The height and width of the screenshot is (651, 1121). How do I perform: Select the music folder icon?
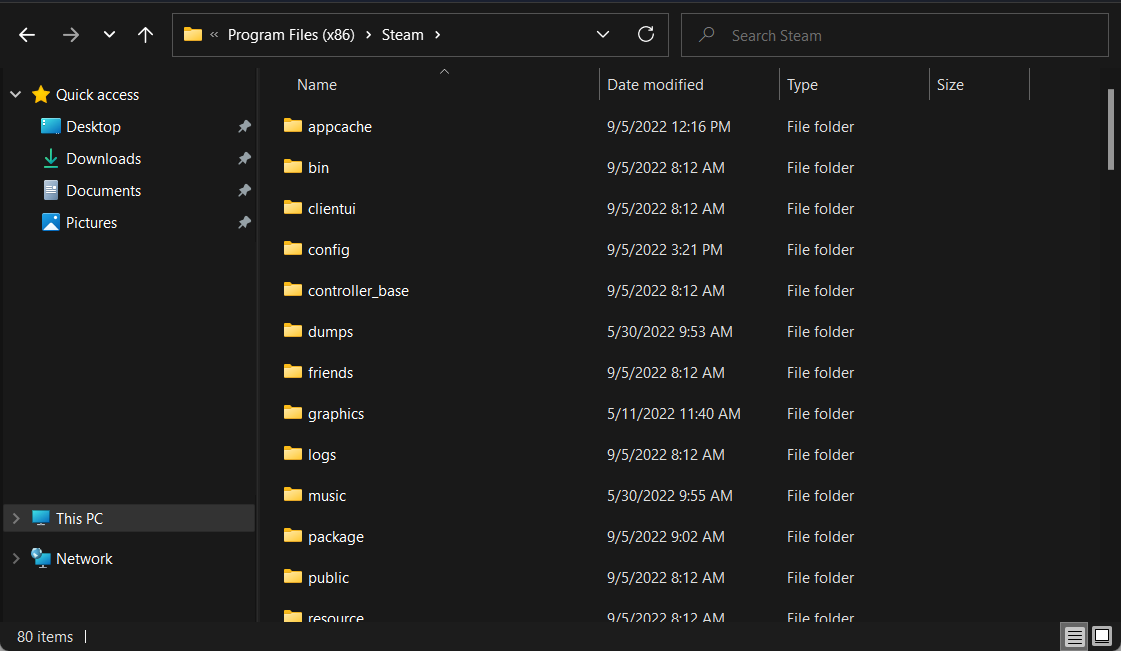click(292, 495)
